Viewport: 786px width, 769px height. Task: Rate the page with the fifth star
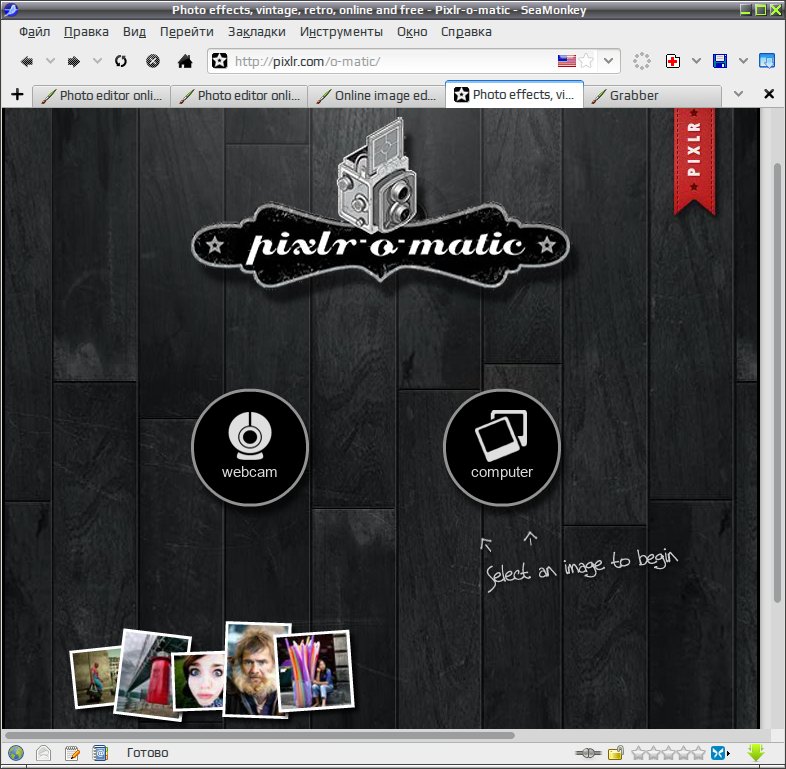click(698, 752)
